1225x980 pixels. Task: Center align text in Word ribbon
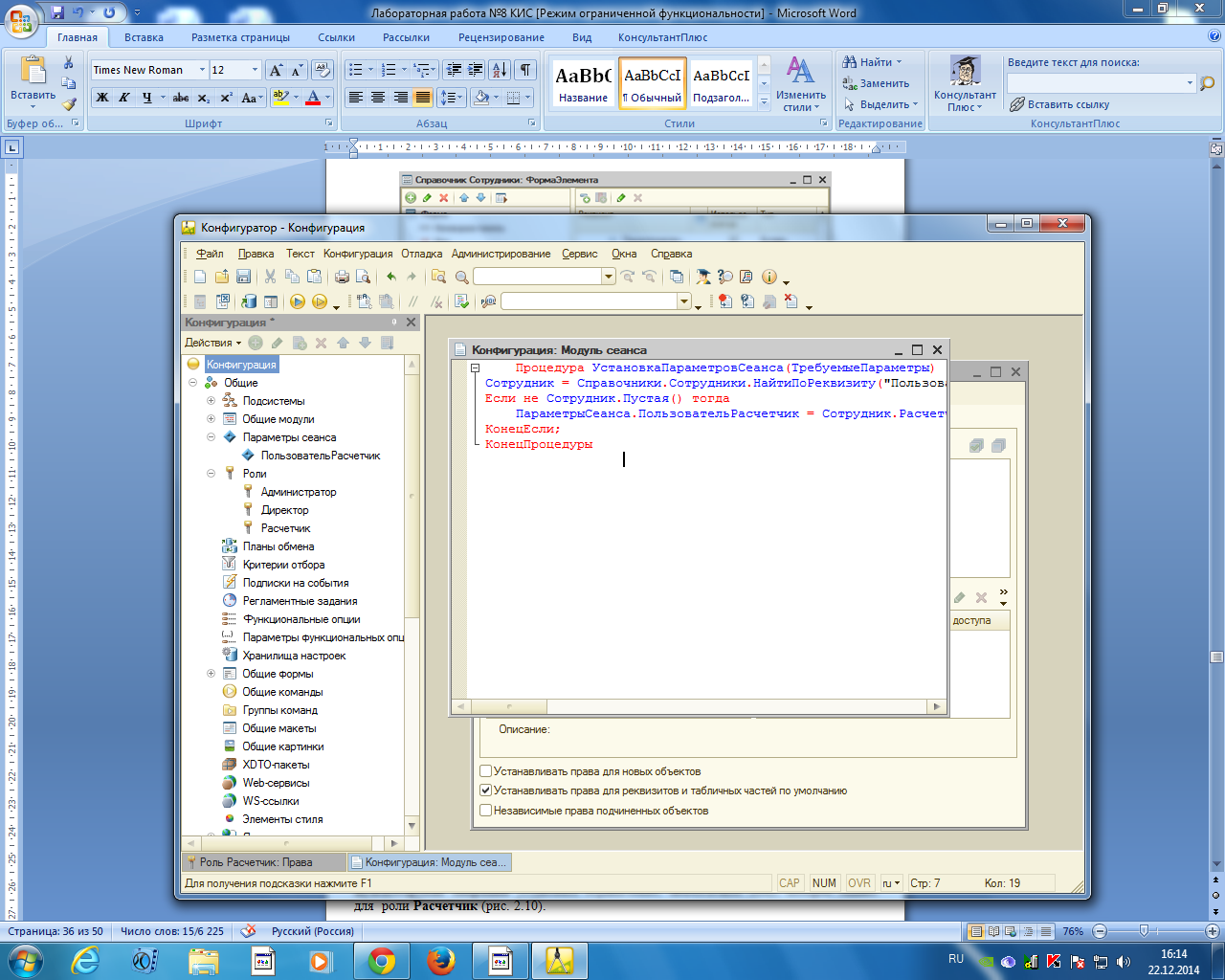click(378, 98)
